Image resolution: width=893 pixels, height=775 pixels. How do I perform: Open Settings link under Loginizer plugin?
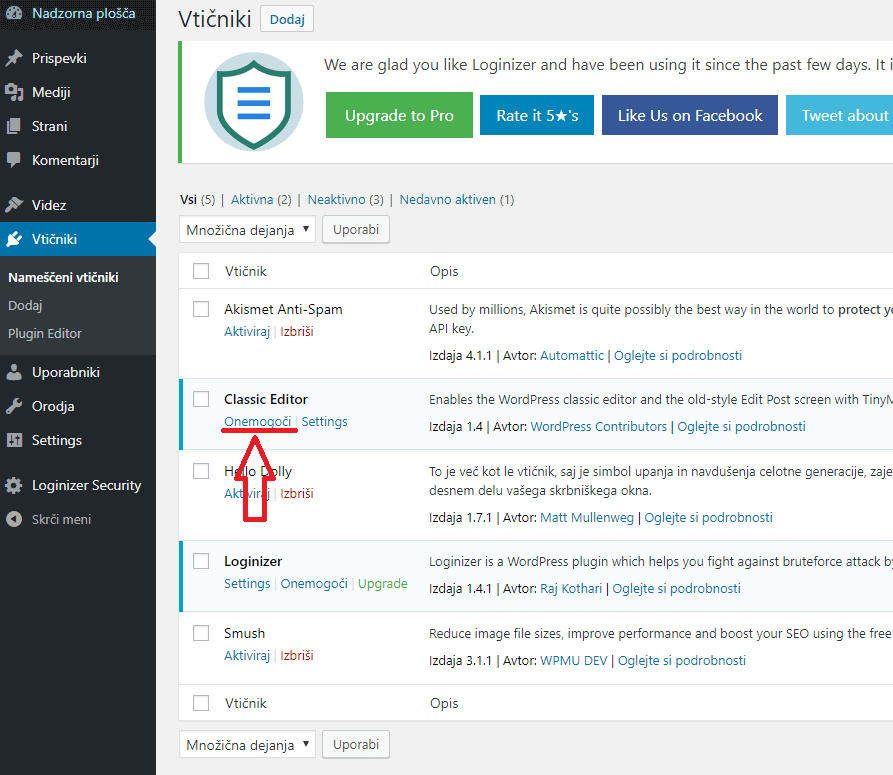[247, 584]
